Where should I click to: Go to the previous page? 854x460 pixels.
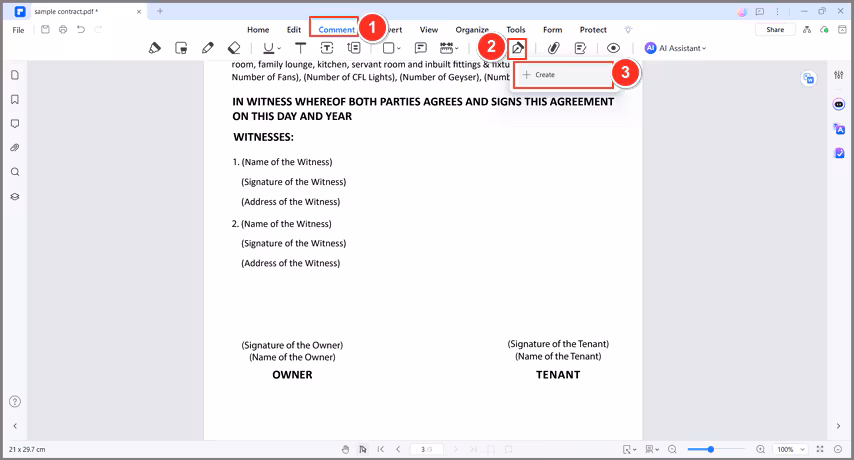[398, 449]
